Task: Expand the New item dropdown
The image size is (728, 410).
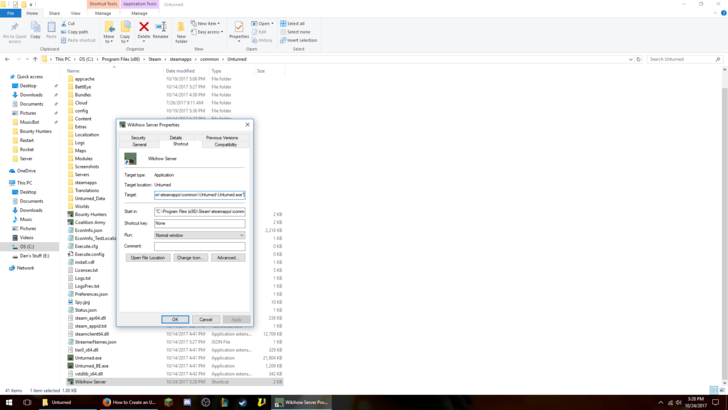Action: [x=205, y=23]
